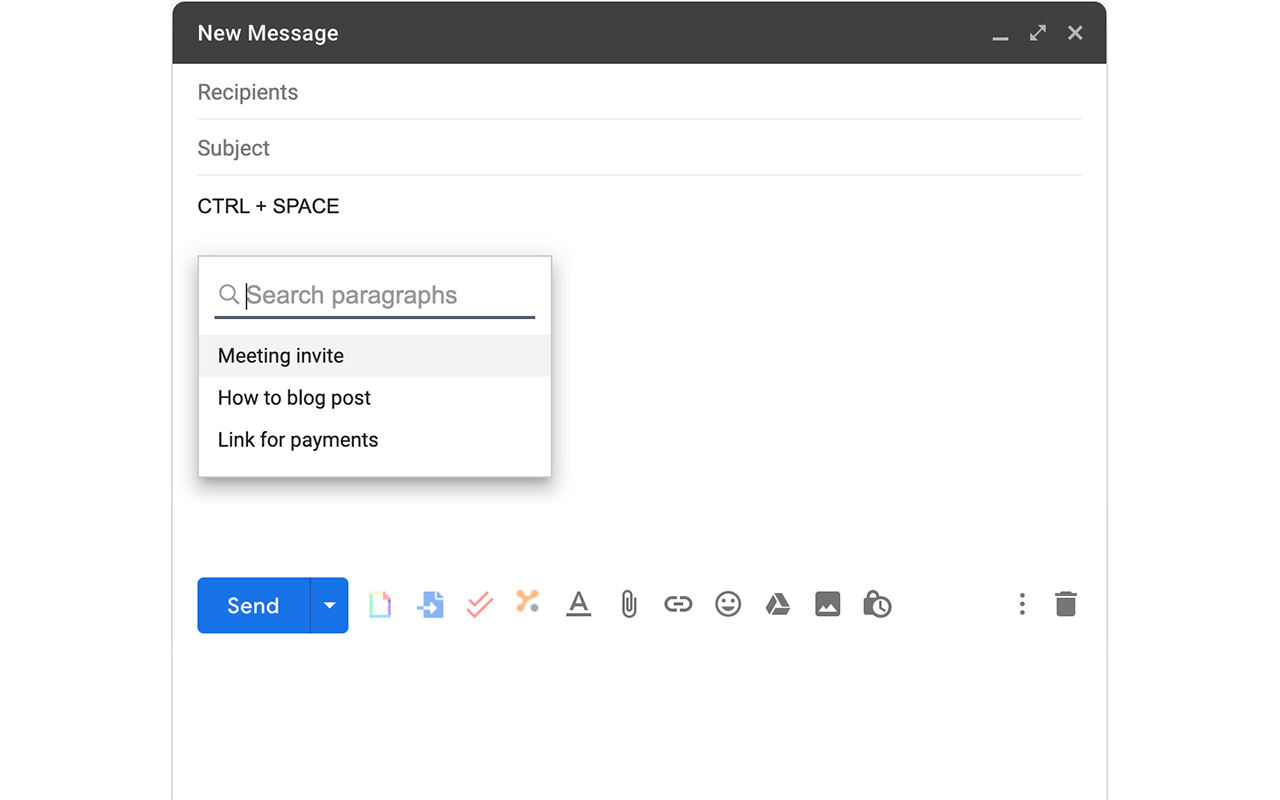Insert files using Google Drive
Screen dimensions: 1280x800
777,604
